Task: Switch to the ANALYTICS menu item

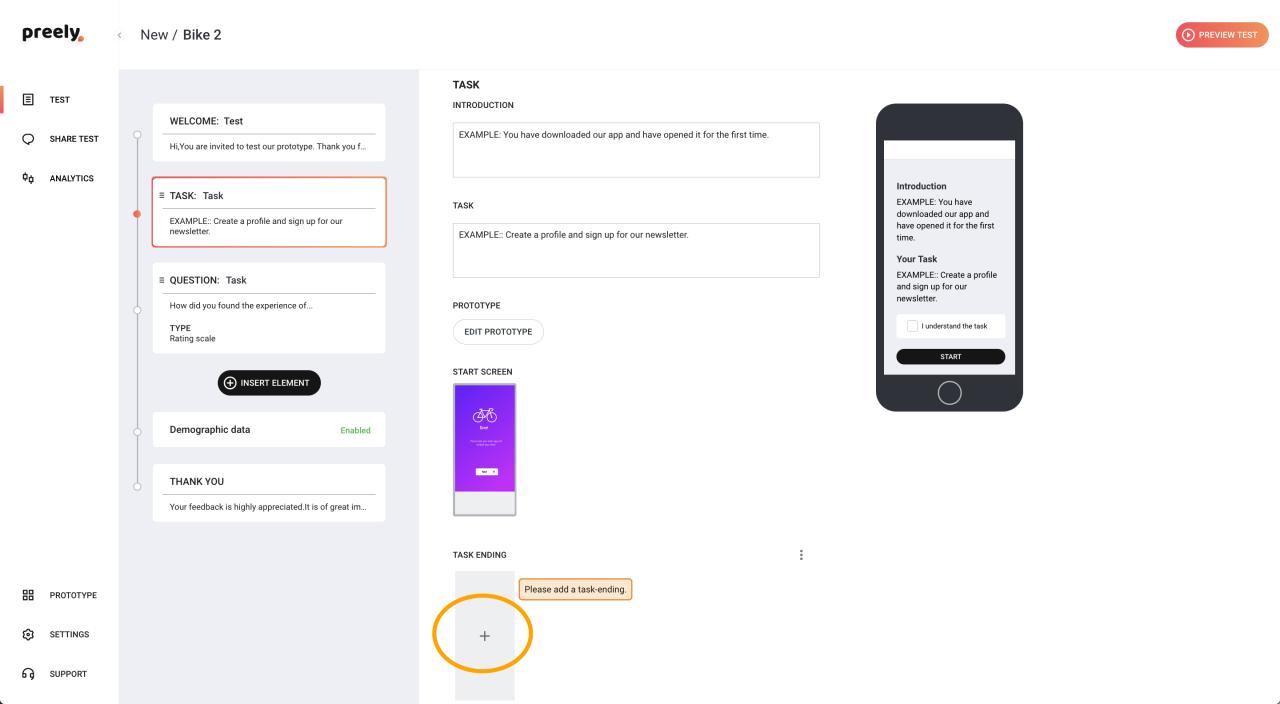Action: pyautogui.click(x=71, y=178)
